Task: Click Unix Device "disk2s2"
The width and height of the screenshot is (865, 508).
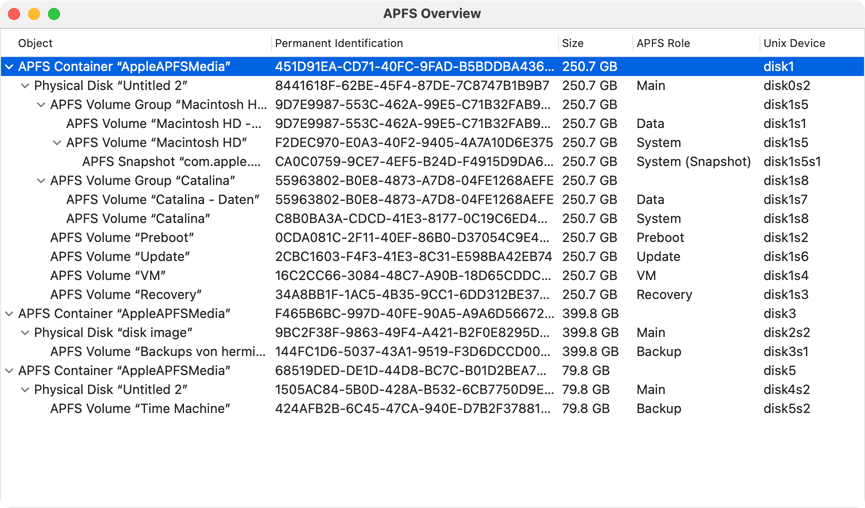Action: point(787,333)
